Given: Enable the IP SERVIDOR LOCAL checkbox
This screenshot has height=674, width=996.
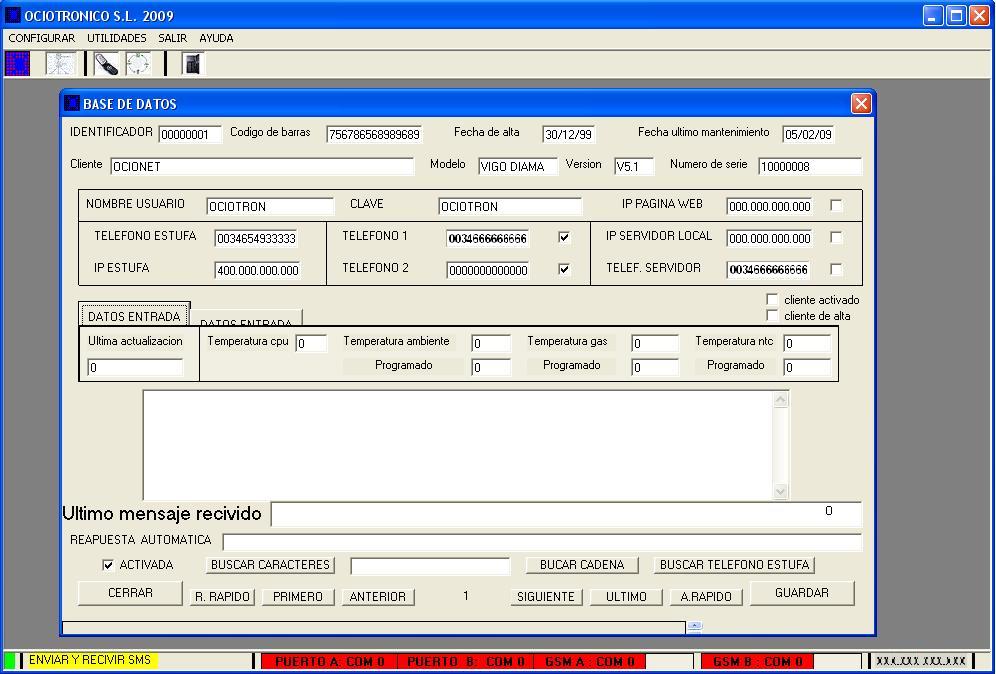Looking at the screenshot, I should click(837, 238).
